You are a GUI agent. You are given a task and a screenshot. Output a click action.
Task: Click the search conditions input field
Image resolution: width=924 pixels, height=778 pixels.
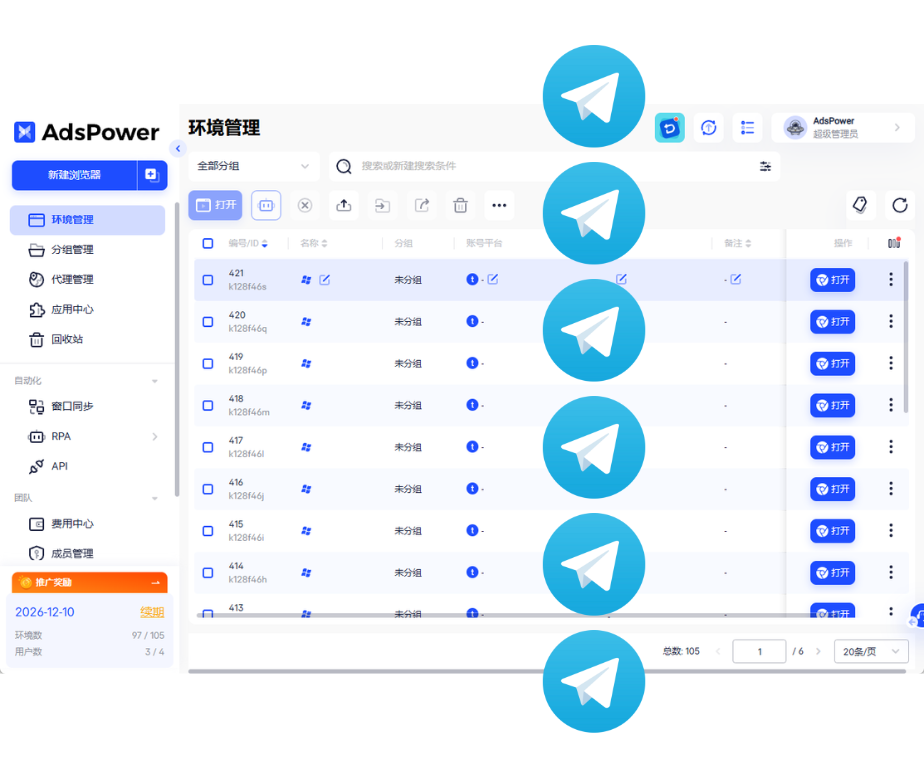[554, 166]
